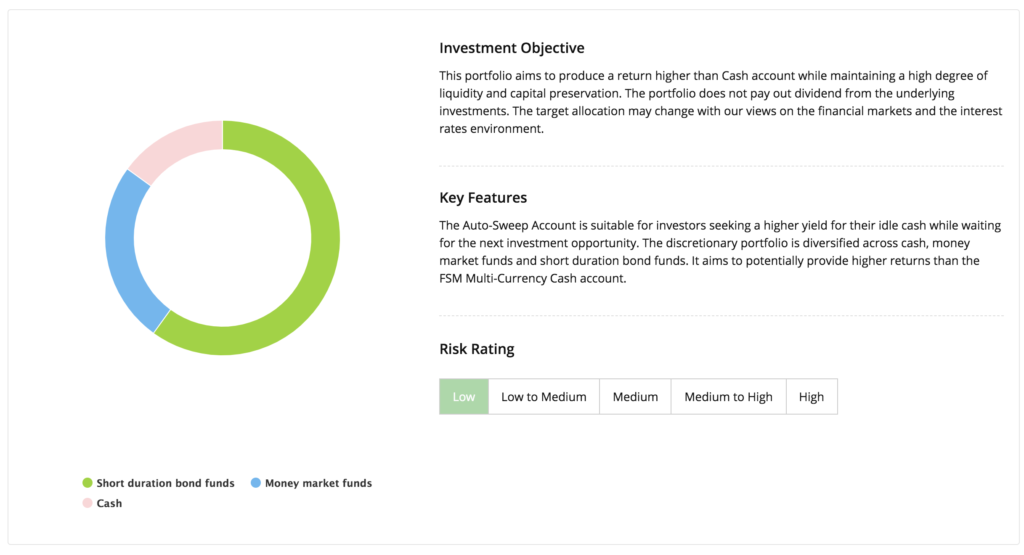Click the green Short duration bond funds legend dot

click(x=88, y=483)
